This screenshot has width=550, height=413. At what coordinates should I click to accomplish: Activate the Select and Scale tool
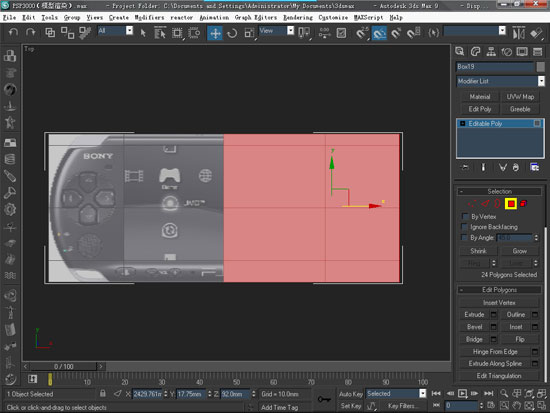click(x=249, y=33)
